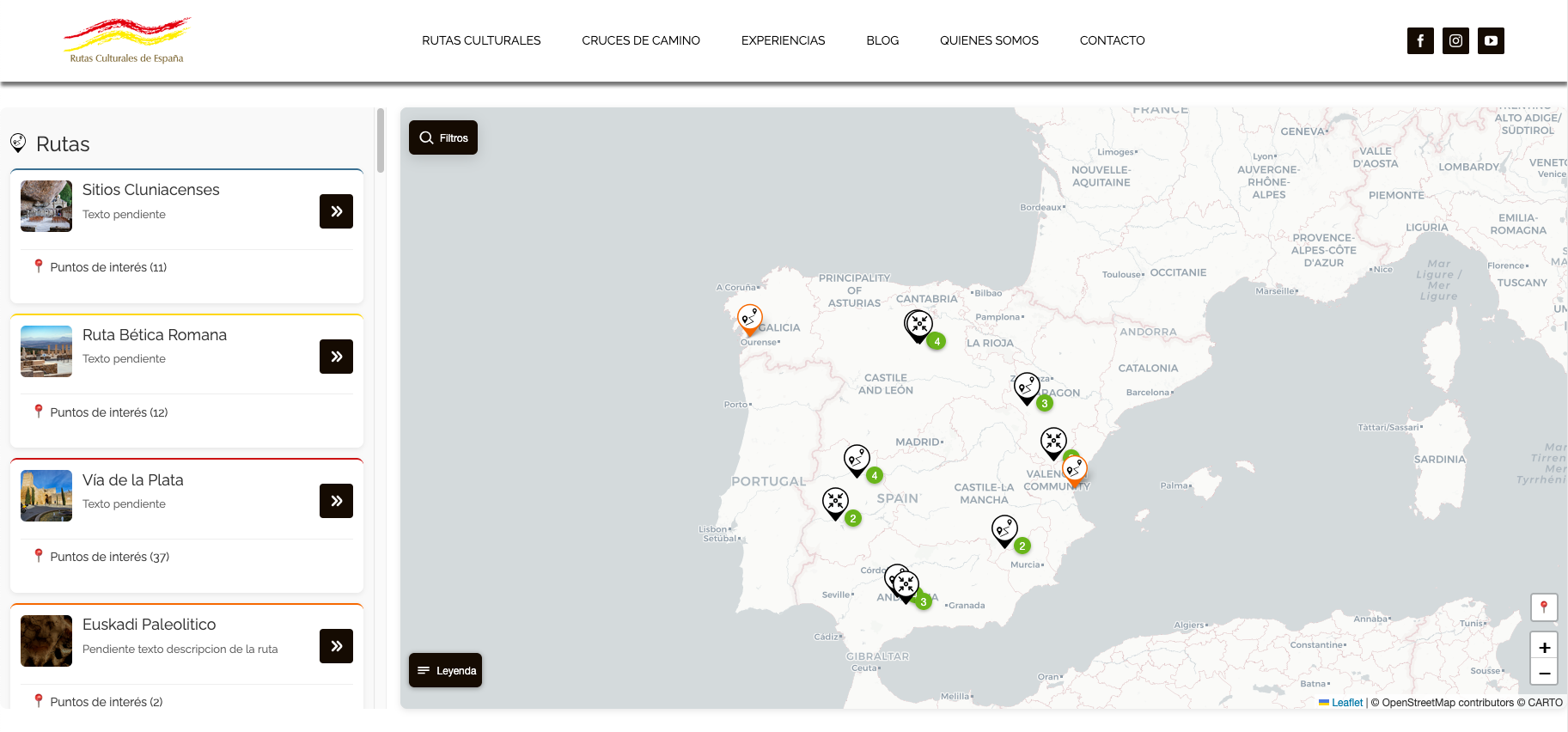Zoom out on the map
1568x732 pixels.
pos(1544,673)
